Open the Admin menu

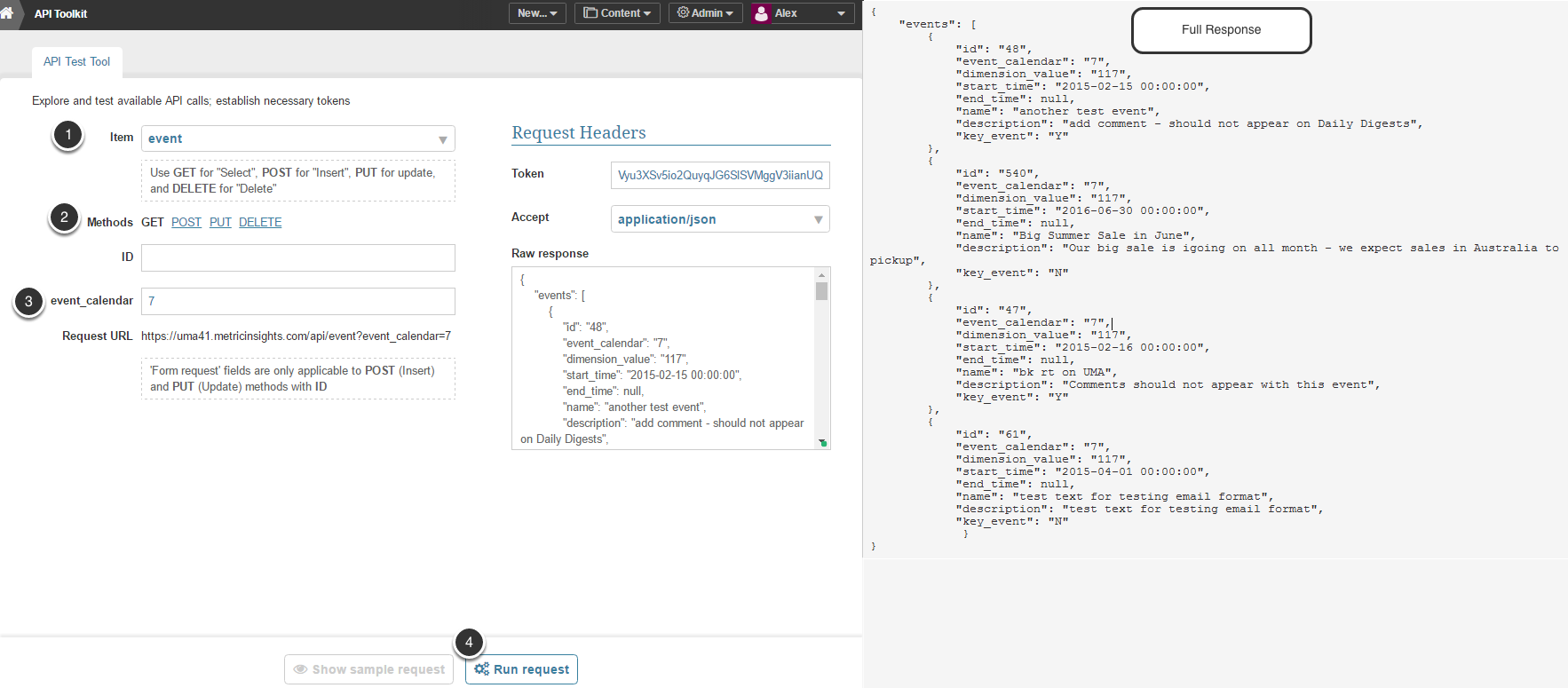click(x=705, y=13)
